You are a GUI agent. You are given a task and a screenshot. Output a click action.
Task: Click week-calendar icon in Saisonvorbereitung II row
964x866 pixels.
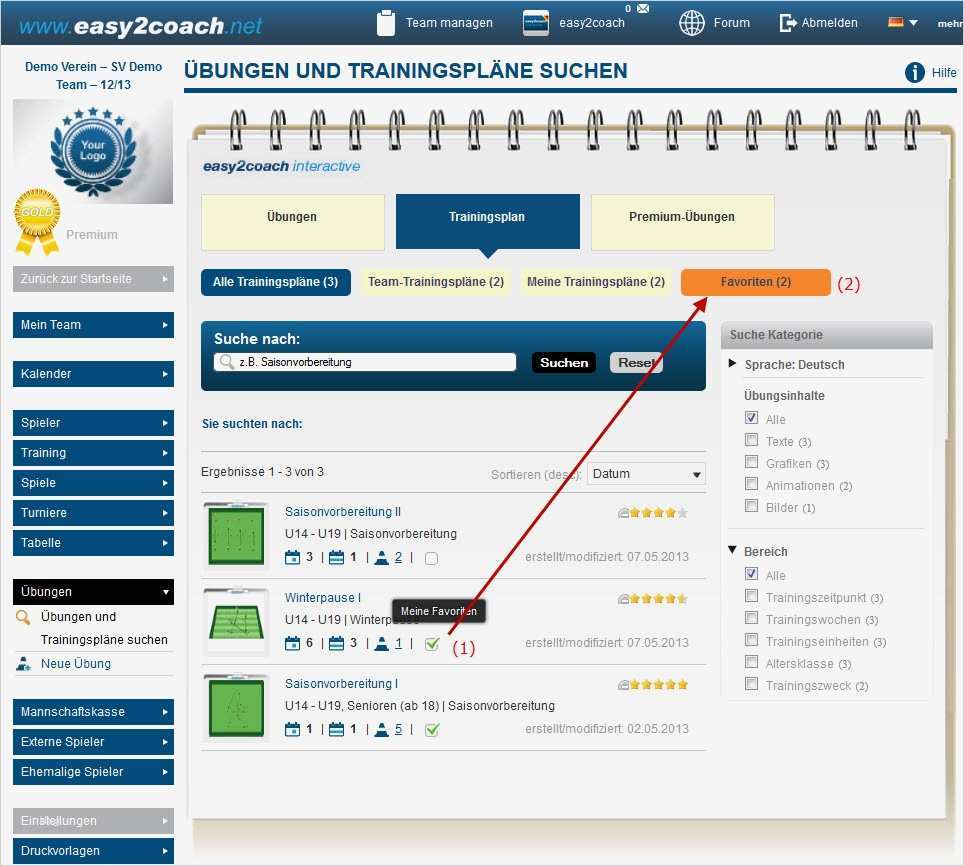(336, 557)
